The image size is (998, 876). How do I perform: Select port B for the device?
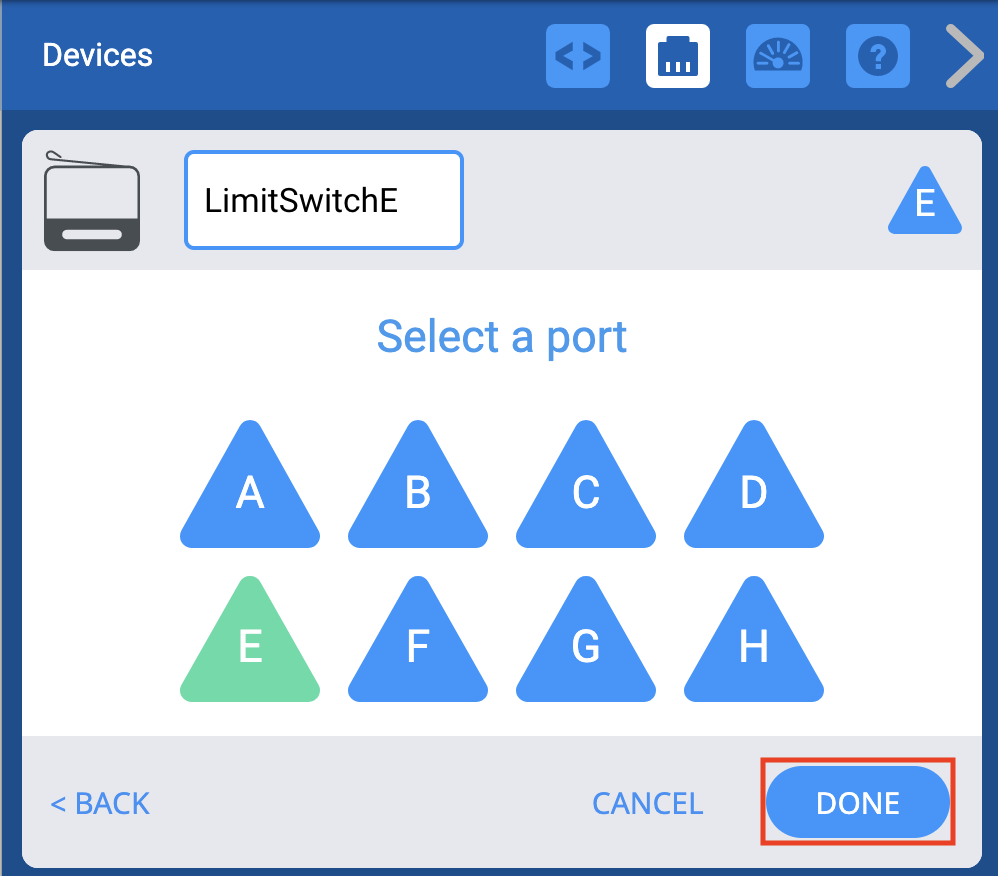pyautogui.click(x=418, y=500)
